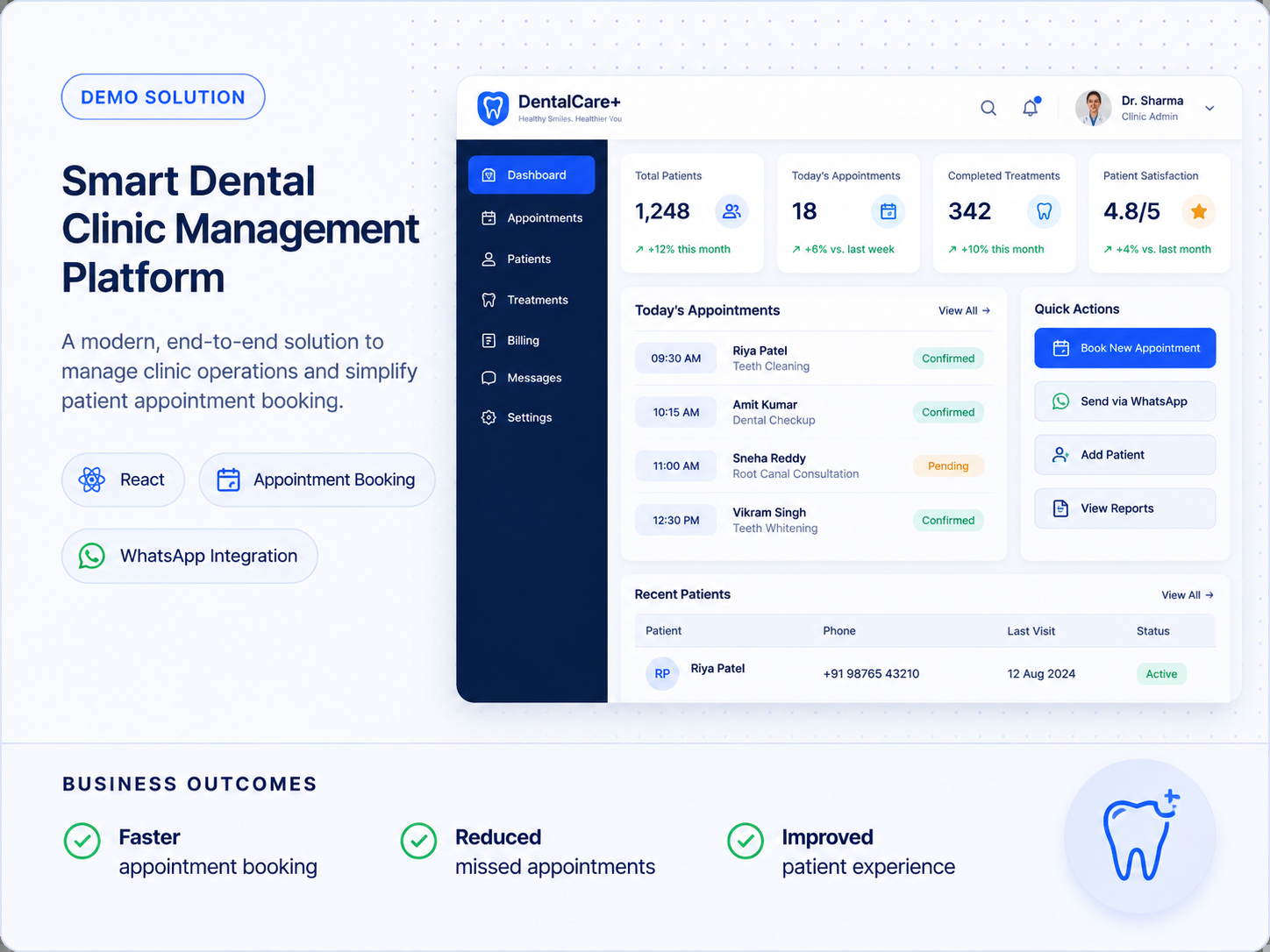Click Riya Patel Teeth Cleaning appointment name

tap(760, 351)
